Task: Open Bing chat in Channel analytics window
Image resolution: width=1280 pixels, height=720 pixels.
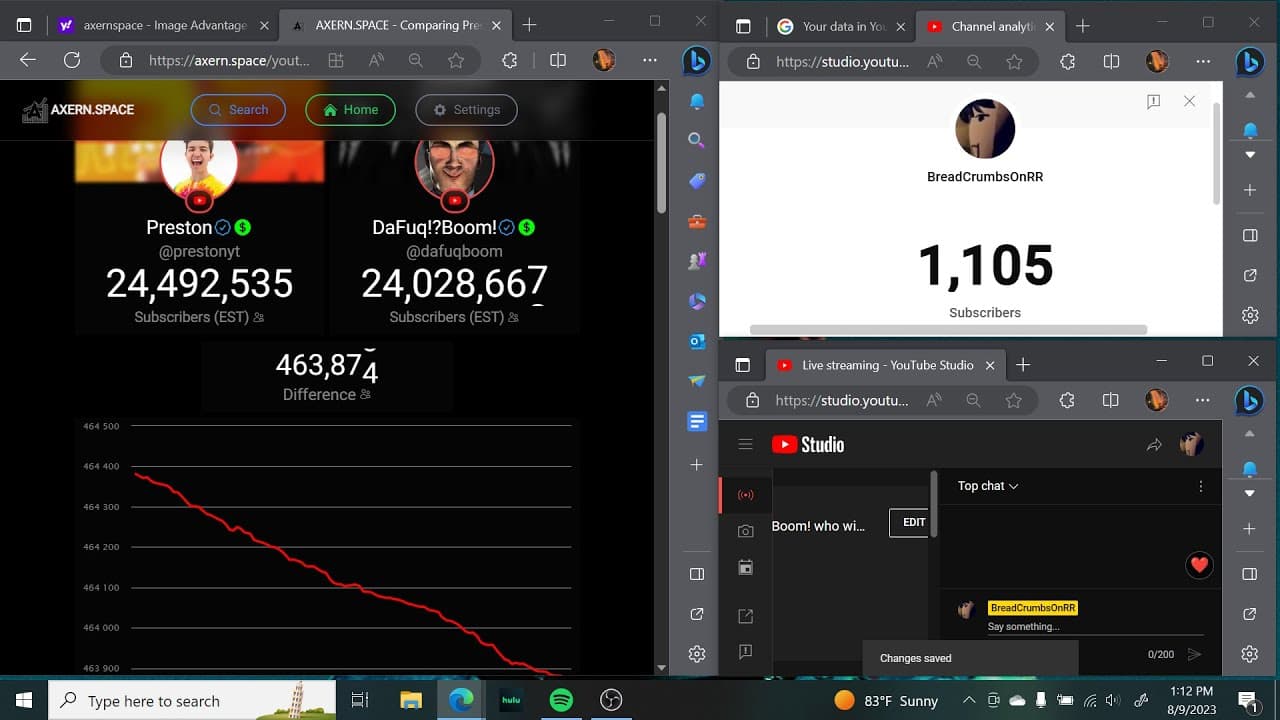Action: coord(1249,62)
